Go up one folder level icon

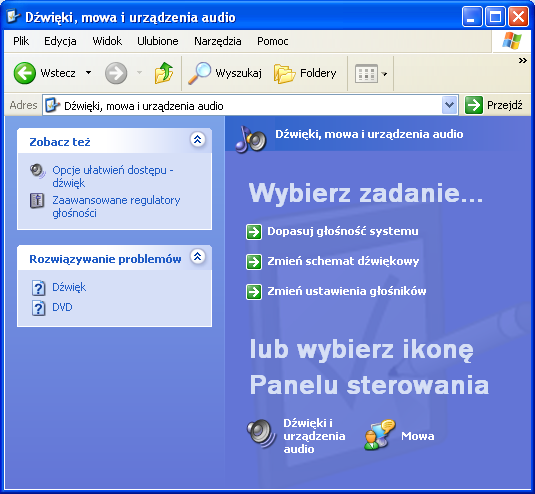(x=164, y=73)
